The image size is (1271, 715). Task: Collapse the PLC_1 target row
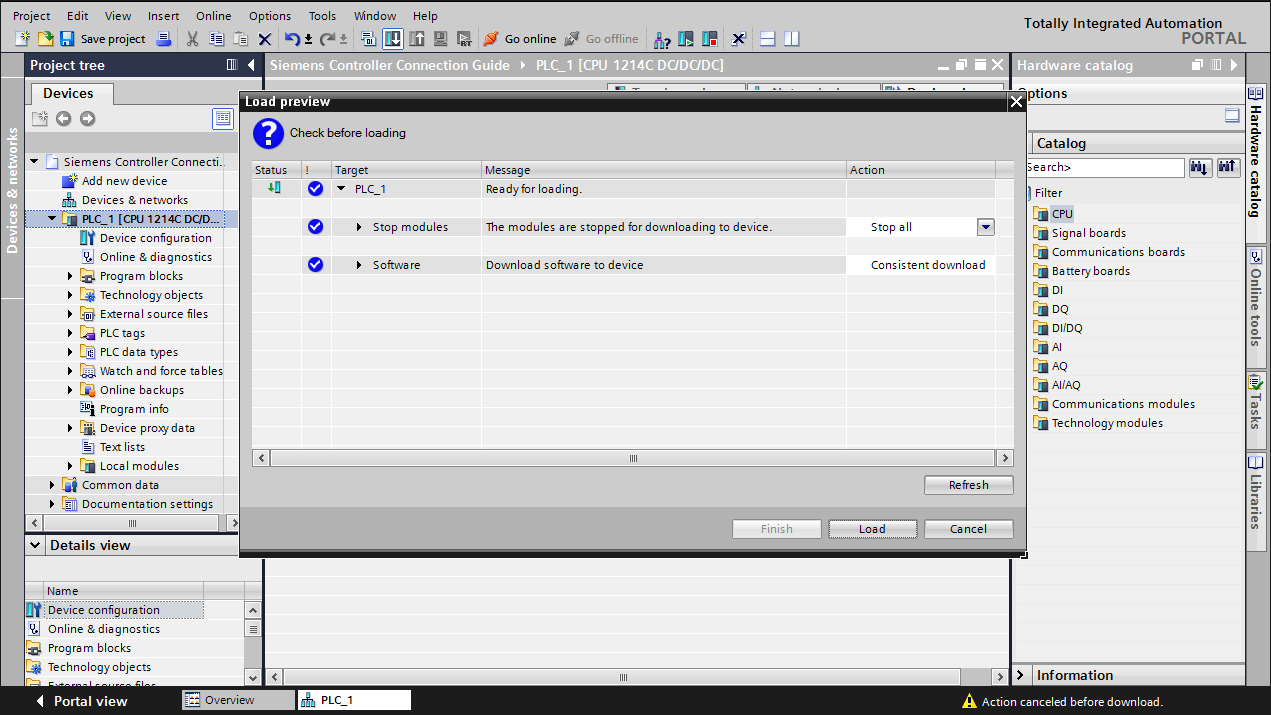point(342,189)
